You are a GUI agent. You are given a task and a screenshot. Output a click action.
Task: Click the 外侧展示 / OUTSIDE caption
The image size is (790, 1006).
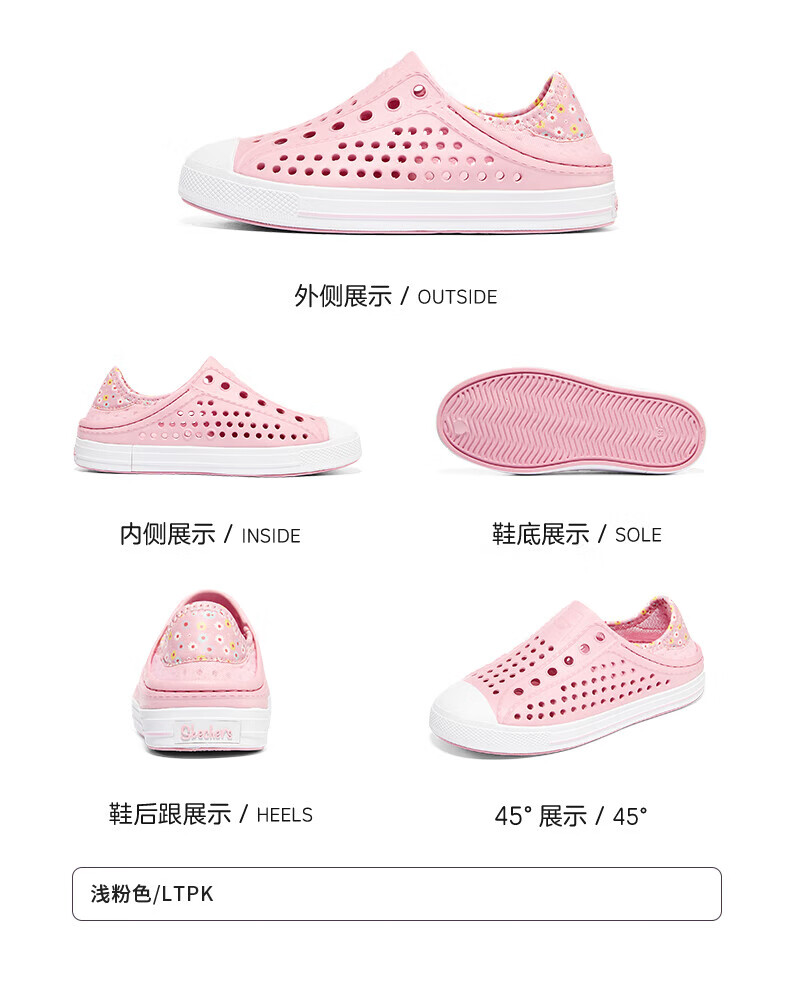click(x=395, y=296)
